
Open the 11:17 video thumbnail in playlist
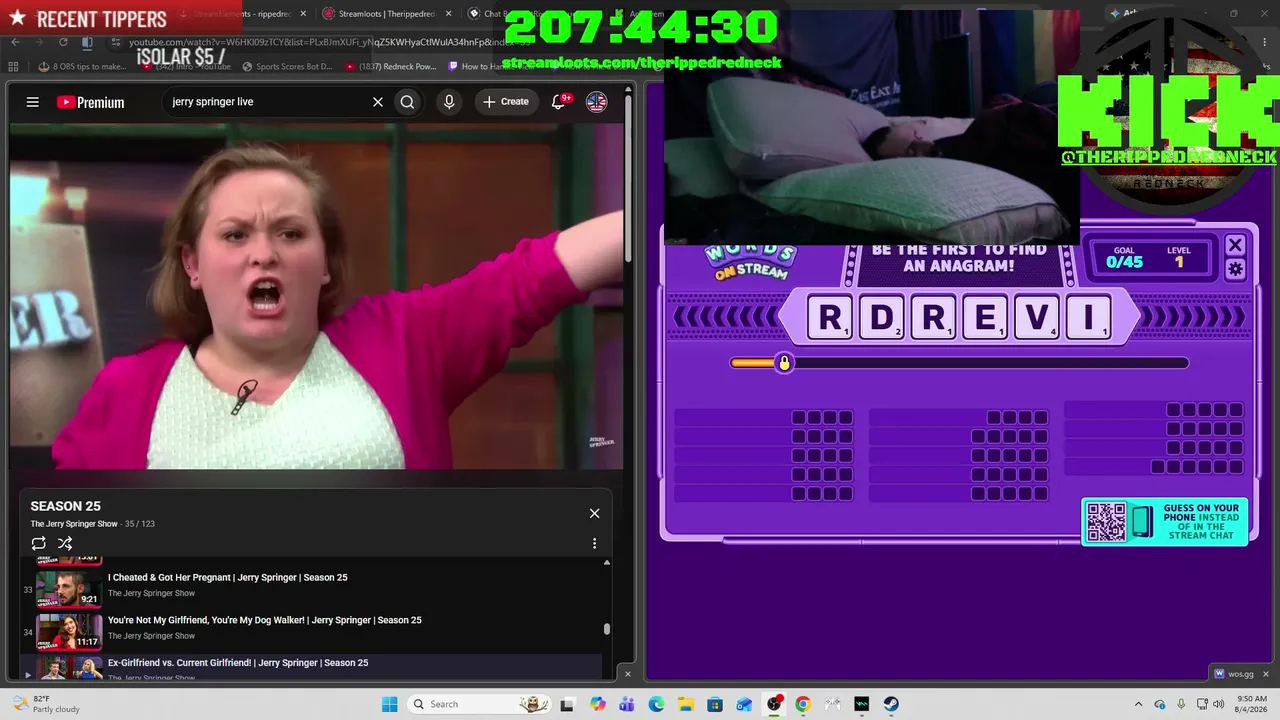coord(69,632)
